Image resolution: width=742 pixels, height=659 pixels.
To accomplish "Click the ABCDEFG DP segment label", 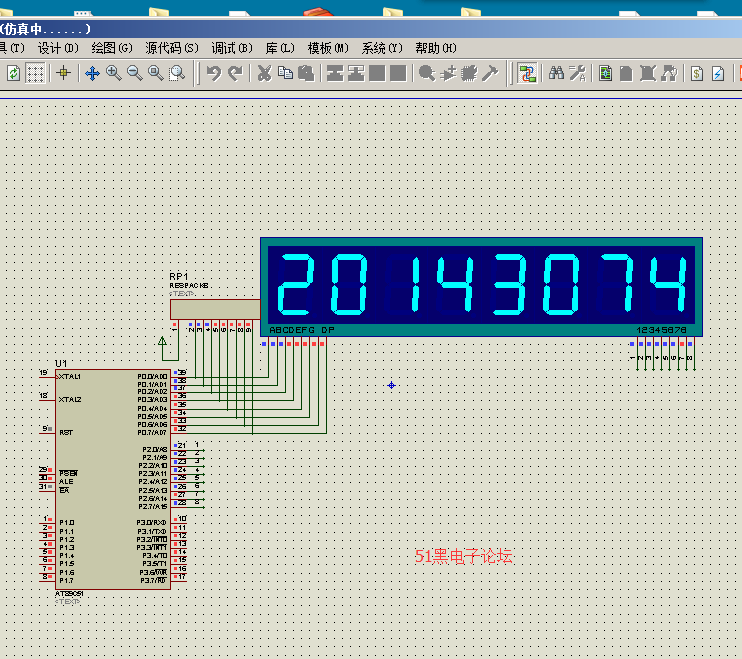I will (301, 330).
